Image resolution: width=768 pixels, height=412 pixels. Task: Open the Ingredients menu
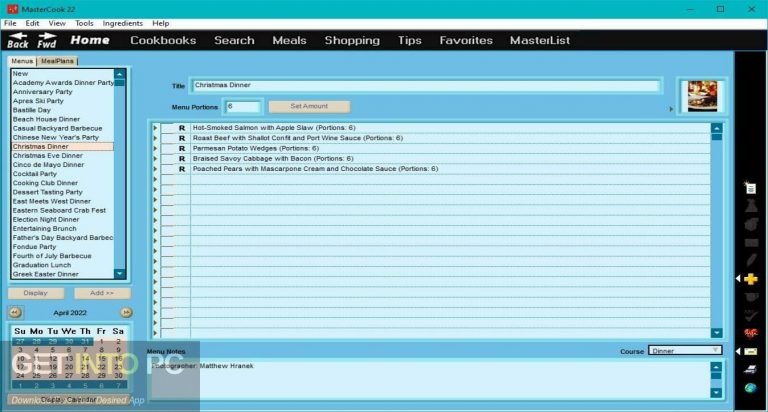click(122, 23)
